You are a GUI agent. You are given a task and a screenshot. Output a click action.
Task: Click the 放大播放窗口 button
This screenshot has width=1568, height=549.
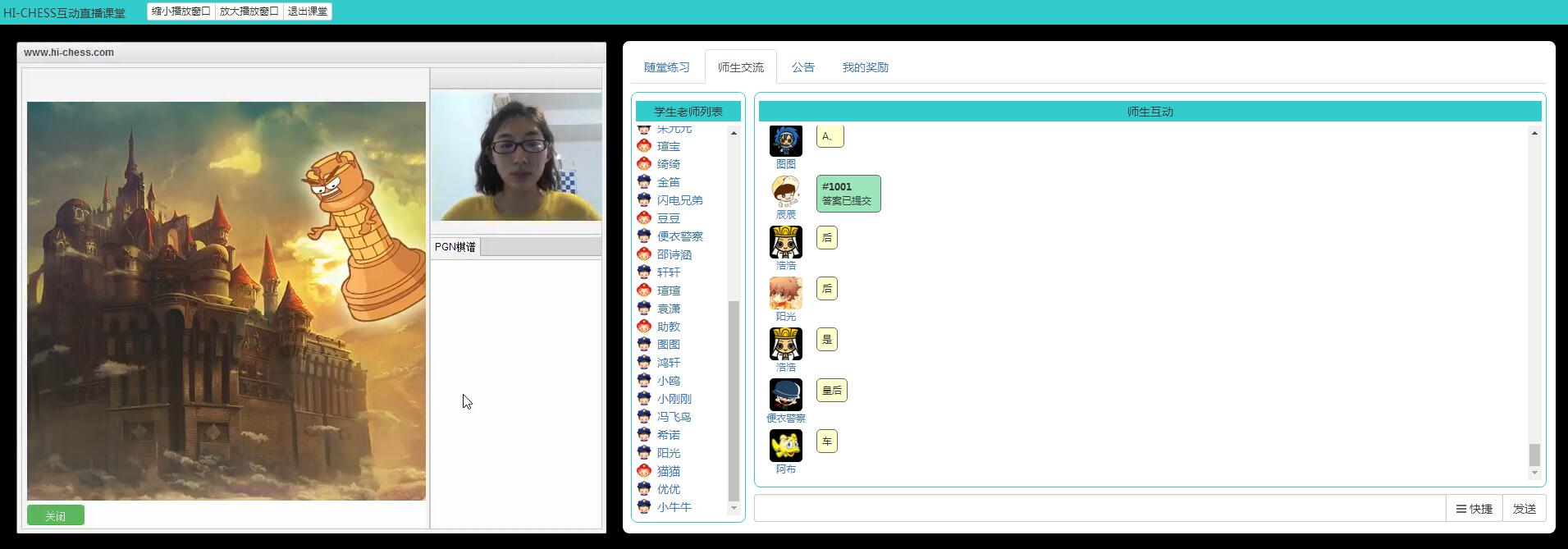(249, 11)
